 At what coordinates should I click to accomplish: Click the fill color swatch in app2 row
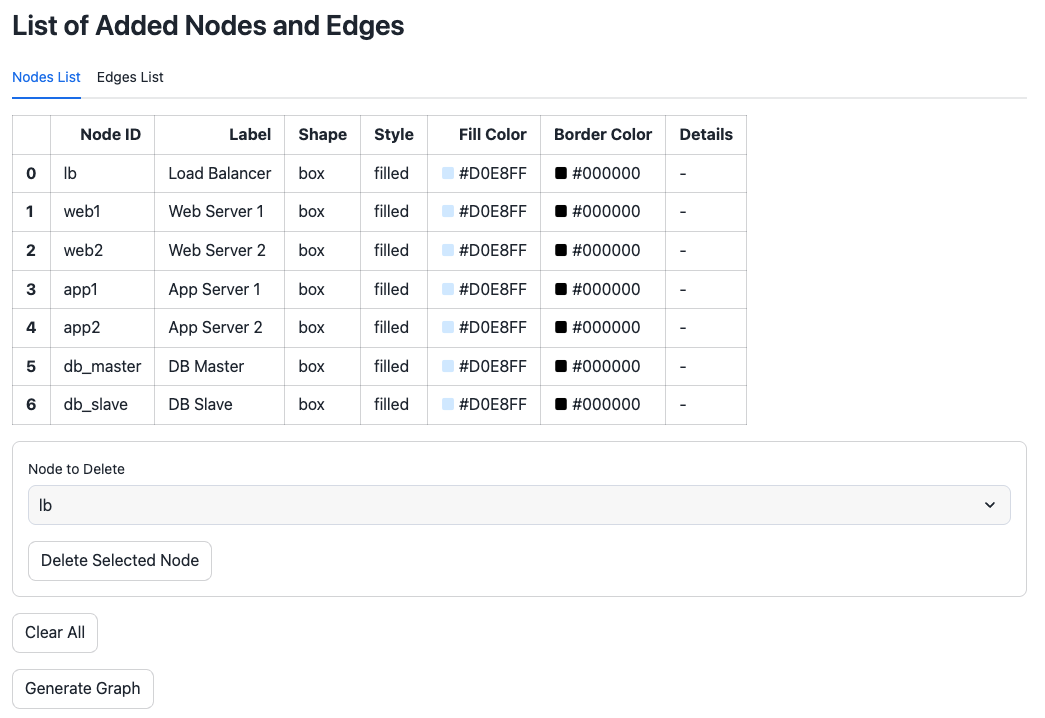448,327
